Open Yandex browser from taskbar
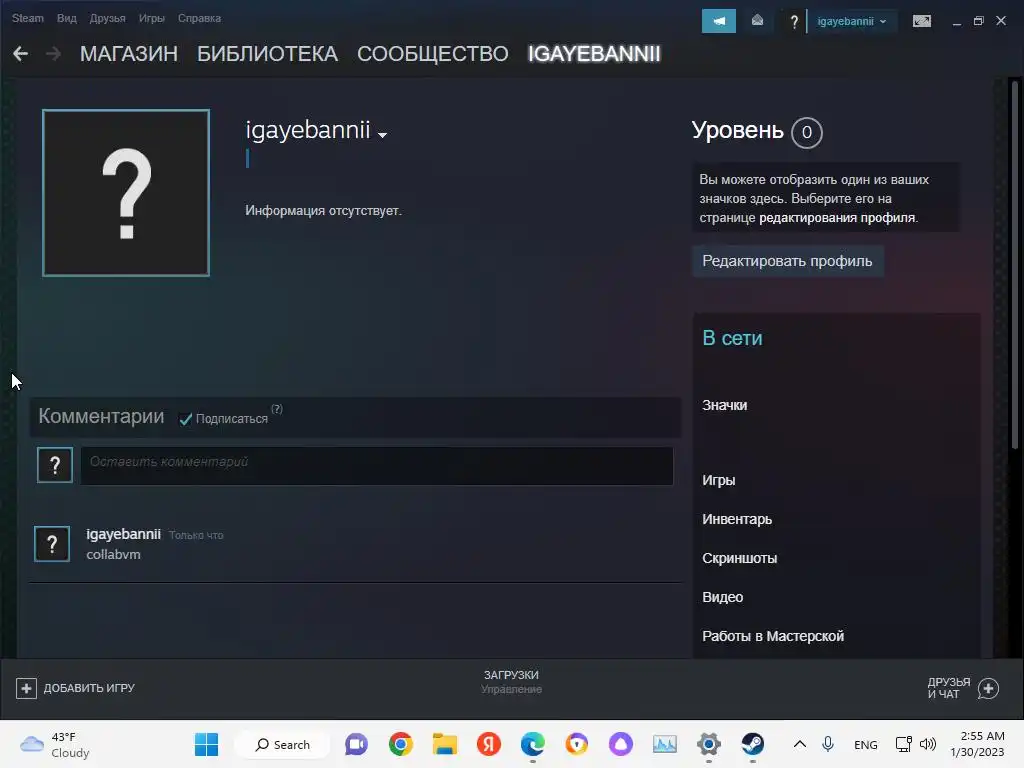The height and width of the screenshot is (768, 1024). point(488,744)
